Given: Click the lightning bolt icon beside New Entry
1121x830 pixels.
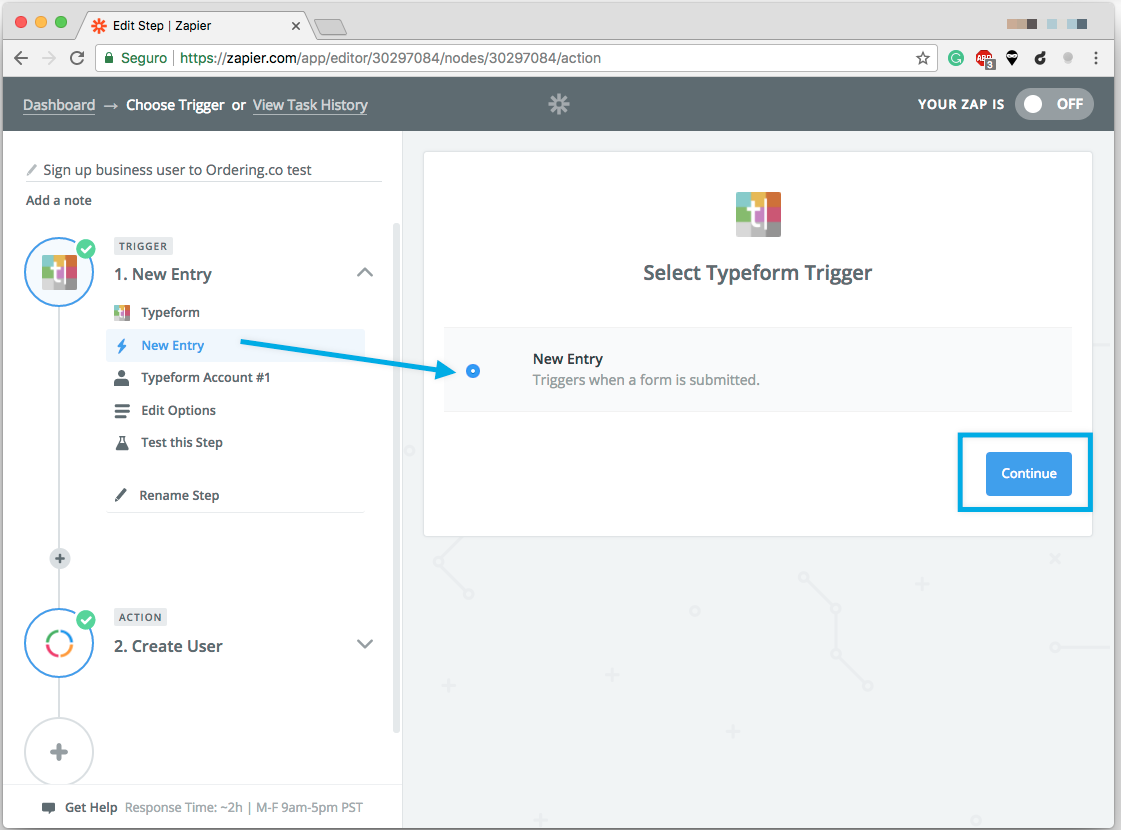Looking at the screenshot, I should point(122,346).
